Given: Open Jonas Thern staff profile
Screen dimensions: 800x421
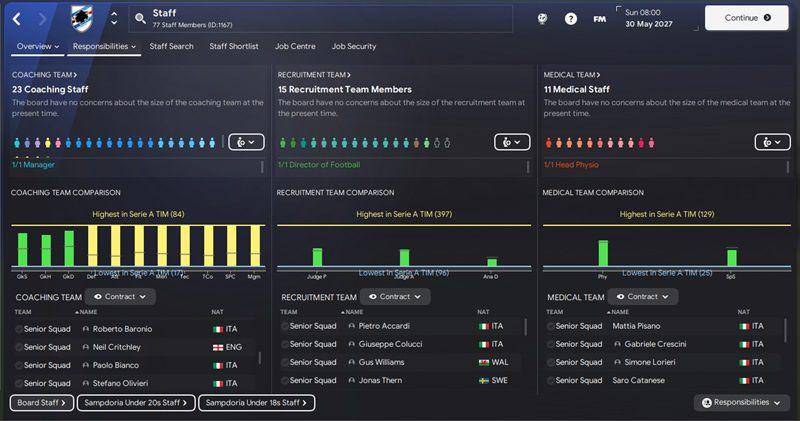Looking at the screenshot, I should click(380, 380).
